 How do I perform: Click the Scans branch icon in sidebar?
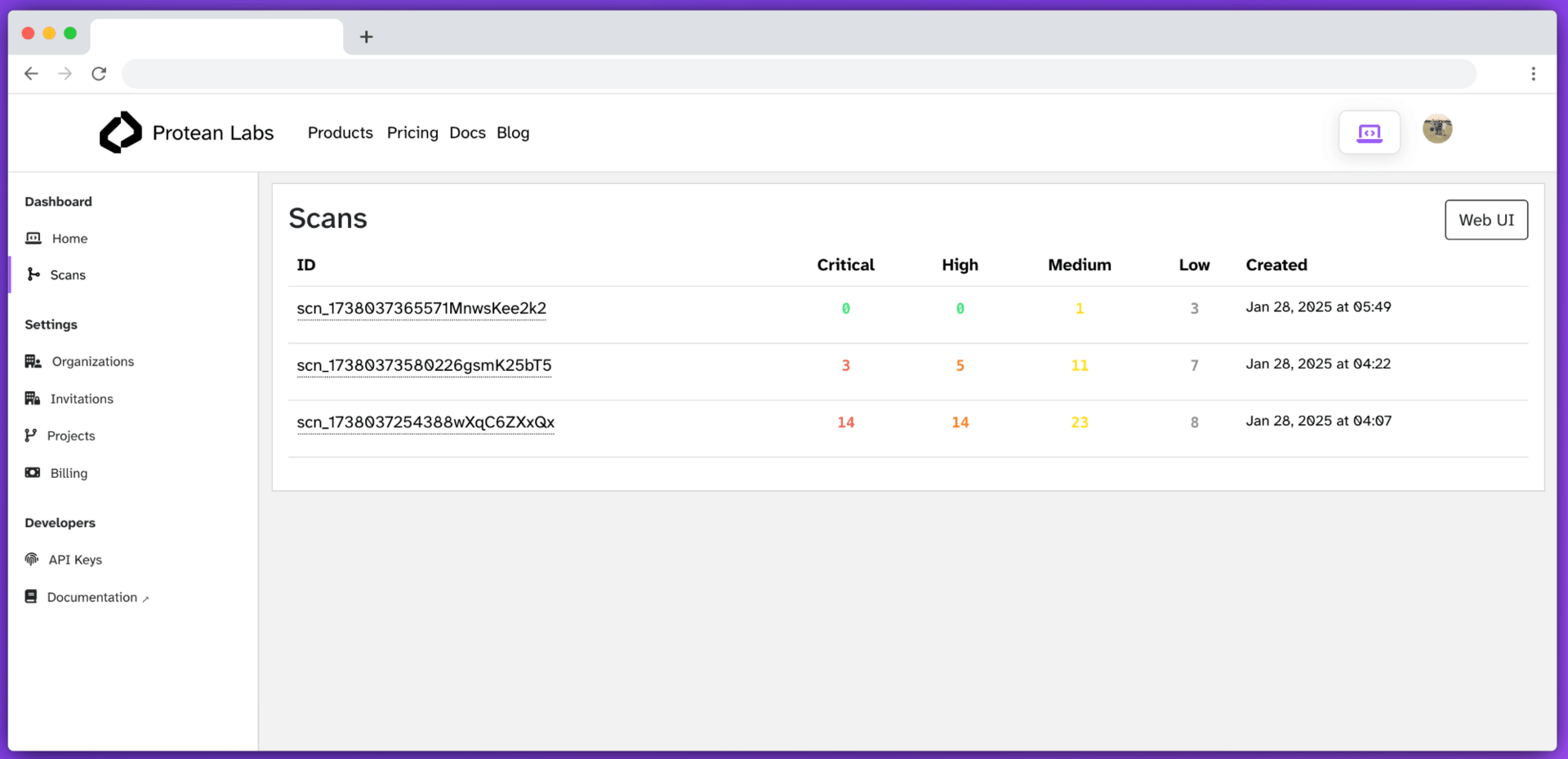(x=33, y=275)
